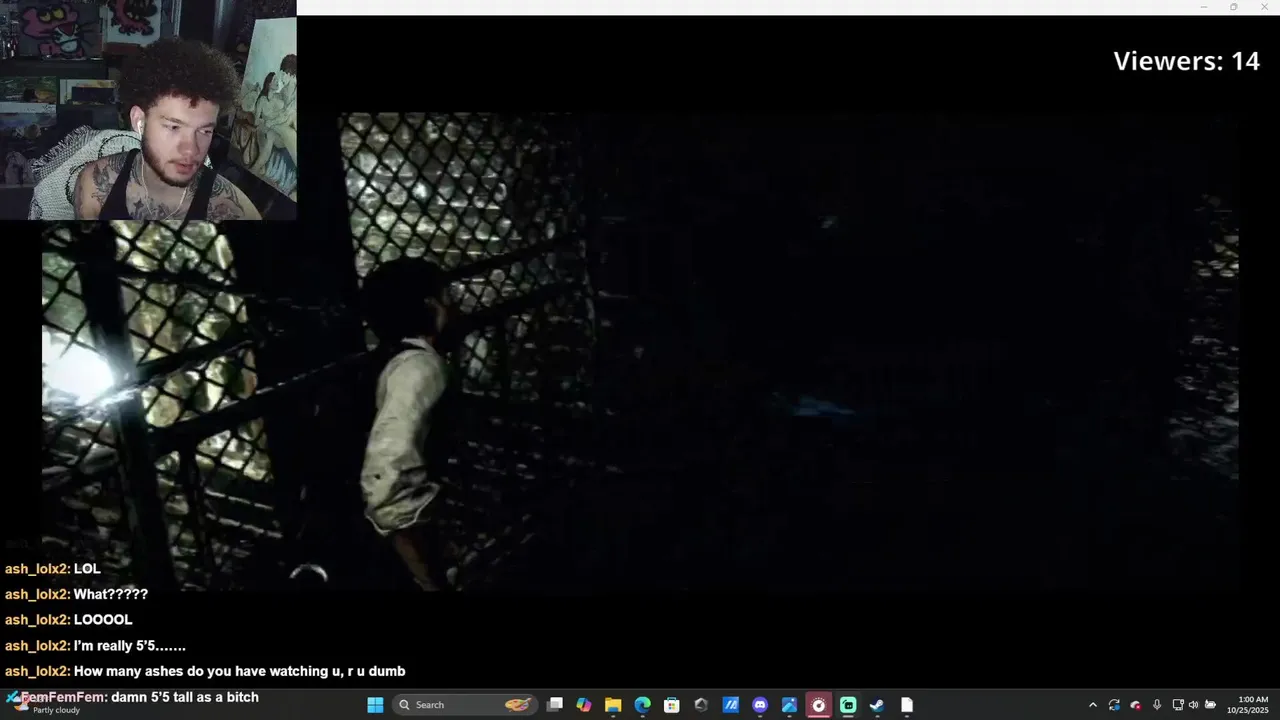Restore down the stream window
The width and height of the screenshot is (1280, 720).
point(1233,7)
